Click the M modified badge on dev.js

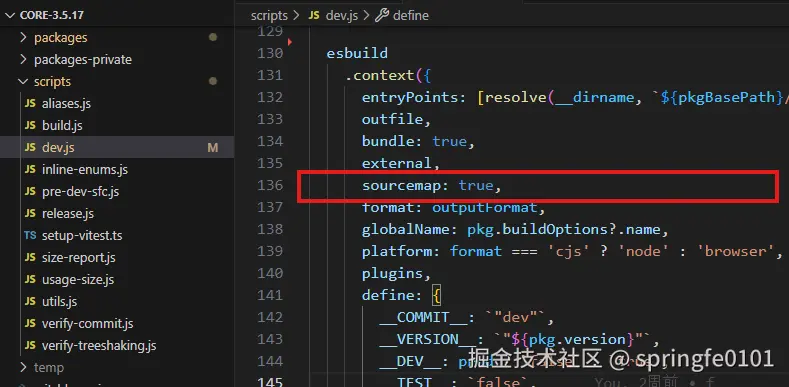[212, 147]
